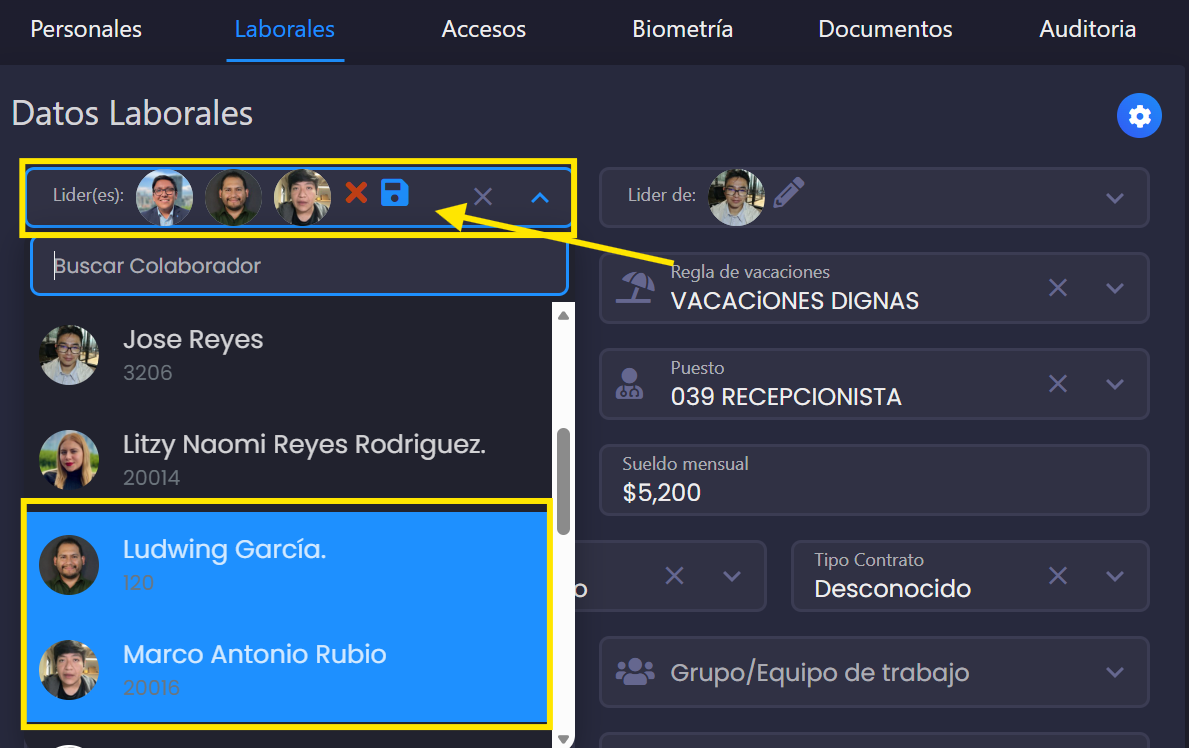Viewport: 1189px width, 748px height.
Task: Expand the Regla de vacaciones dropdown
Action: [1115, 288]
